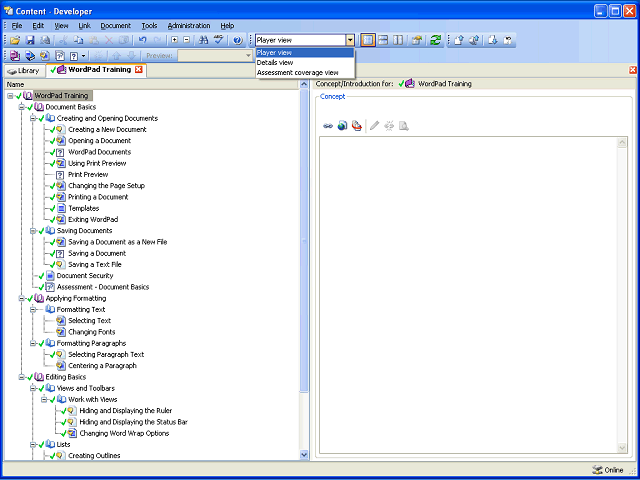
Task: Choose Player view in dropdown list
Action: click(x=305, y=53)
